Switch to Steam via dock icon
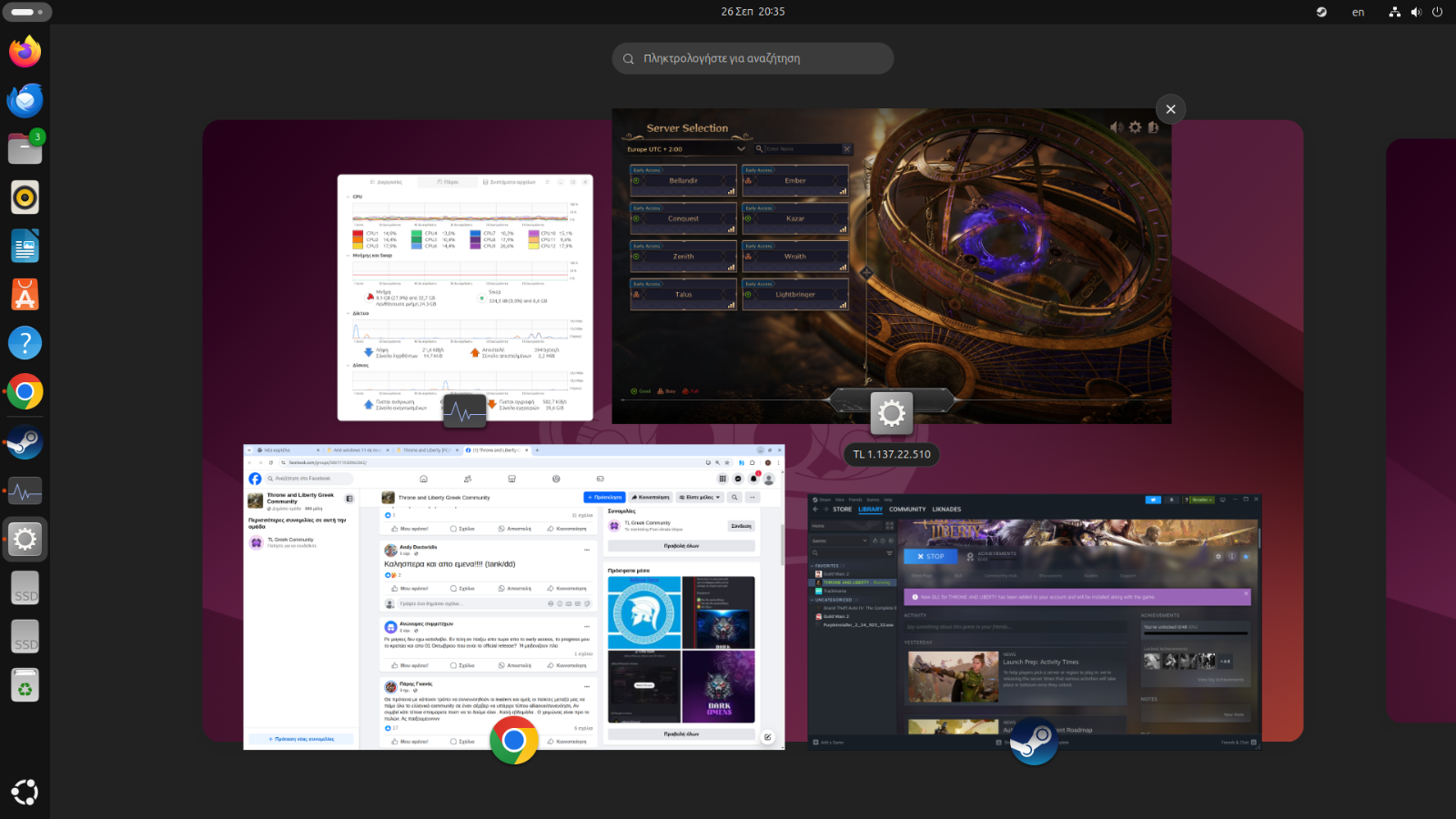Viewport: 1456px width, 819px height. (x=25, y=442)
